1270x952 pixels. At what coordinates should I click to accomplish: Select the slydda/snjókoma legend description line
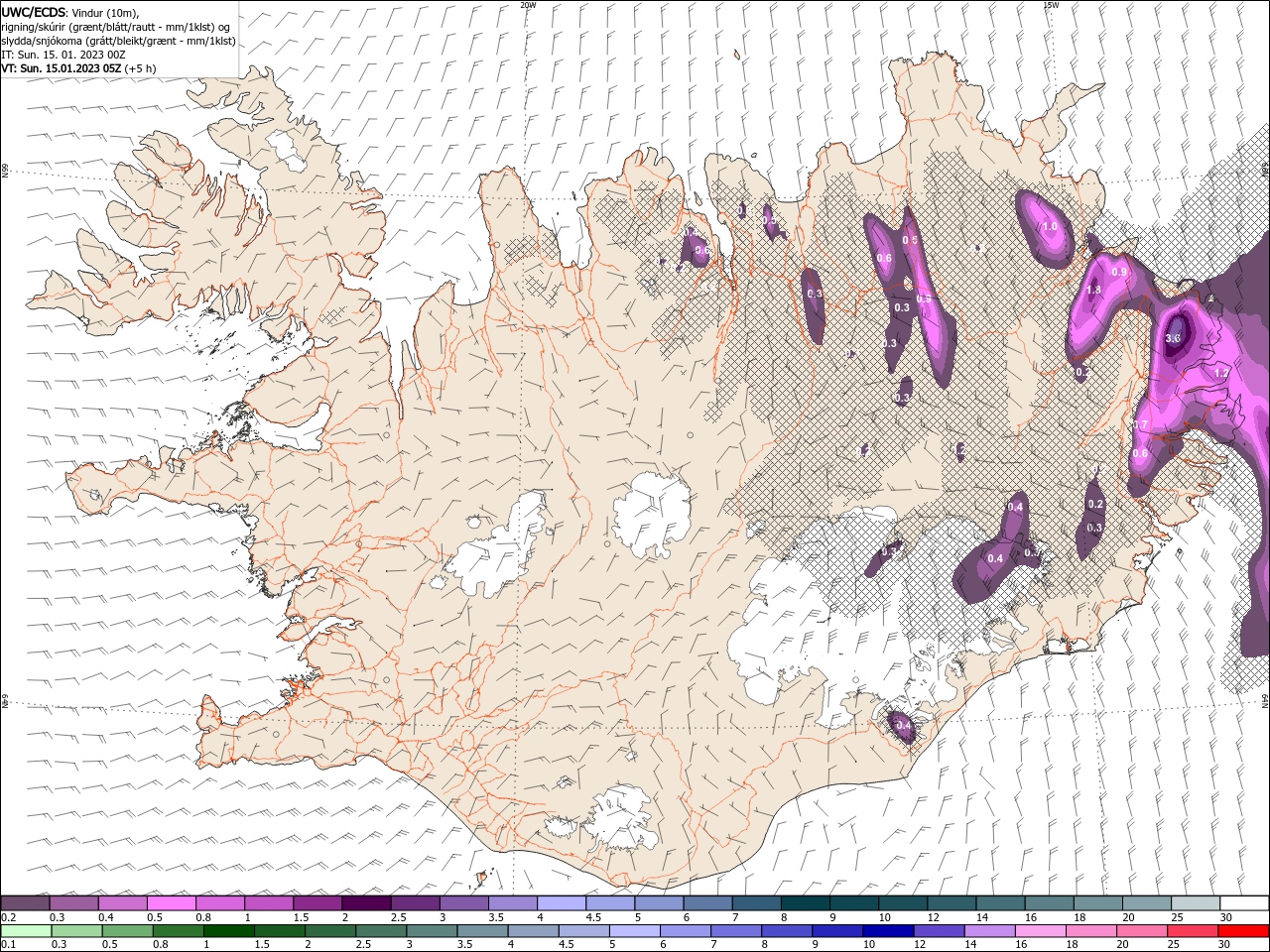(118, 41)
